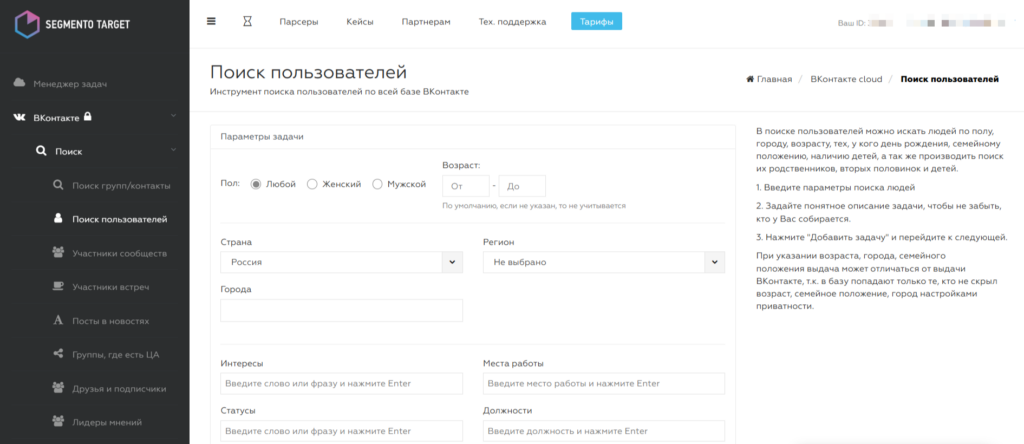Open Партнерам in top navigation
The width and height of the screenshot is (1024, 444).
426,22
